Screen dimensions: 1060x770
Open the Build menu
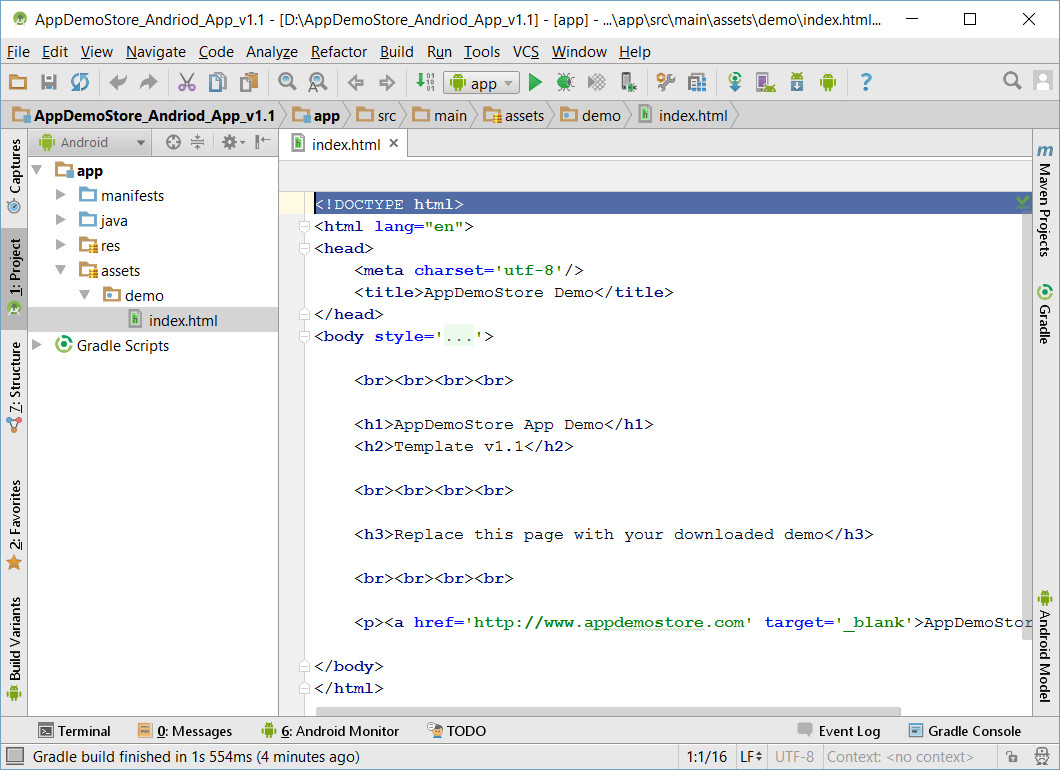pyautogui.click(x=396, y=51)
